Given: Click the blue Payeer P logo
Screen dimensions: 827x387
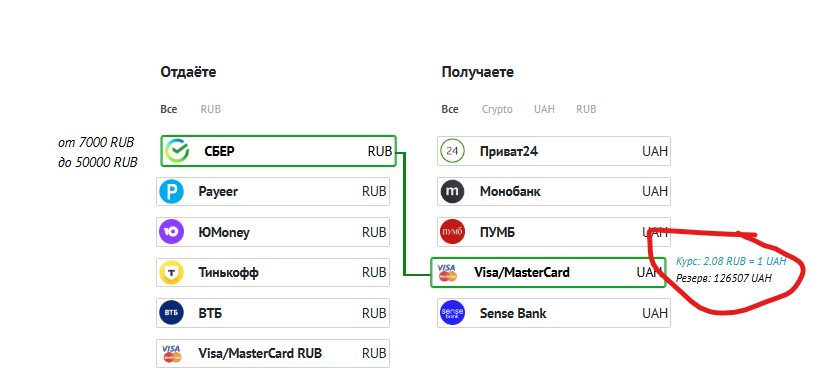Looking at the screenshot, I should pos(171,191).
